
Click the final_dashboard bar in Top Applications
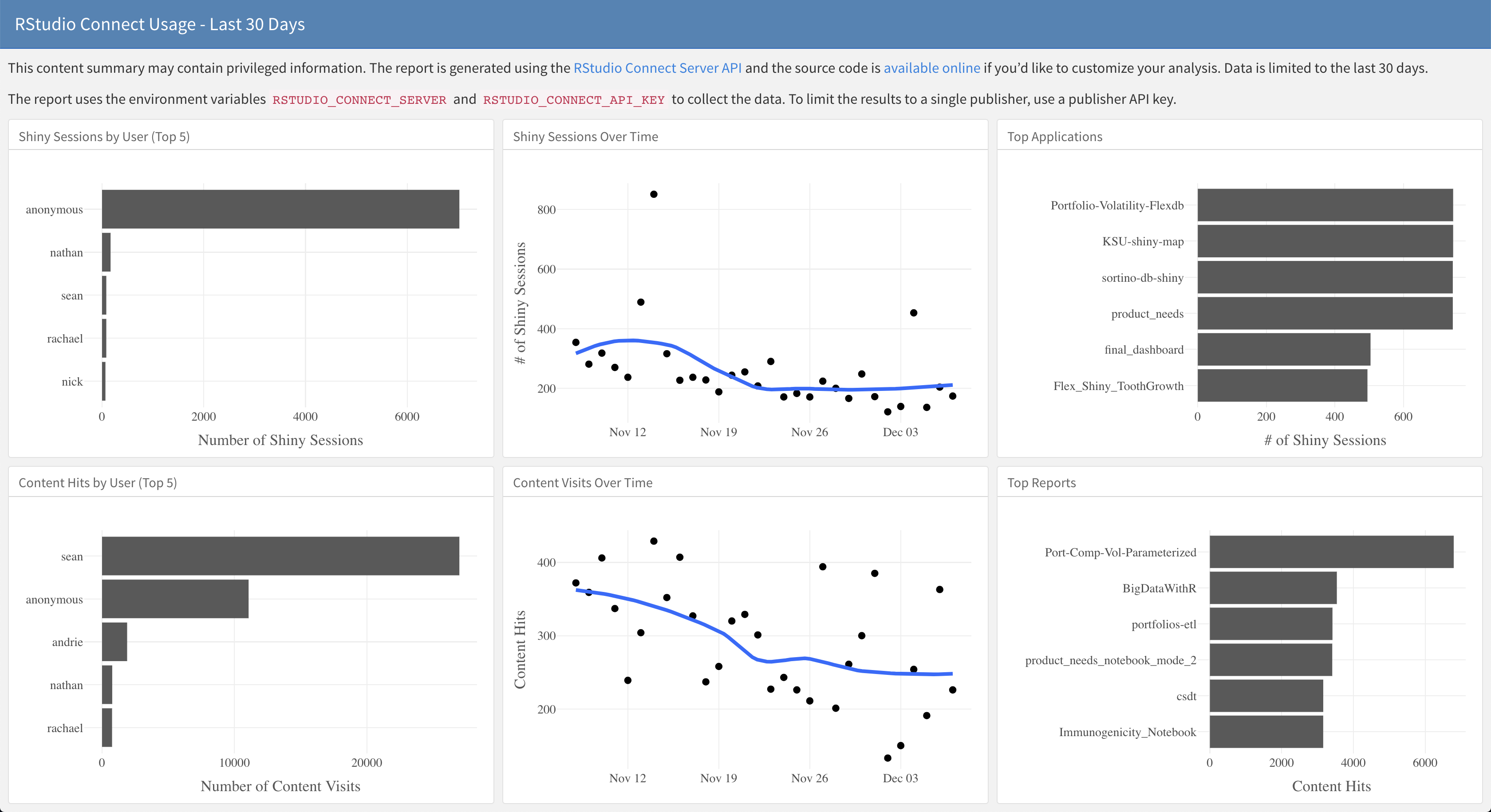point(1283,349)
